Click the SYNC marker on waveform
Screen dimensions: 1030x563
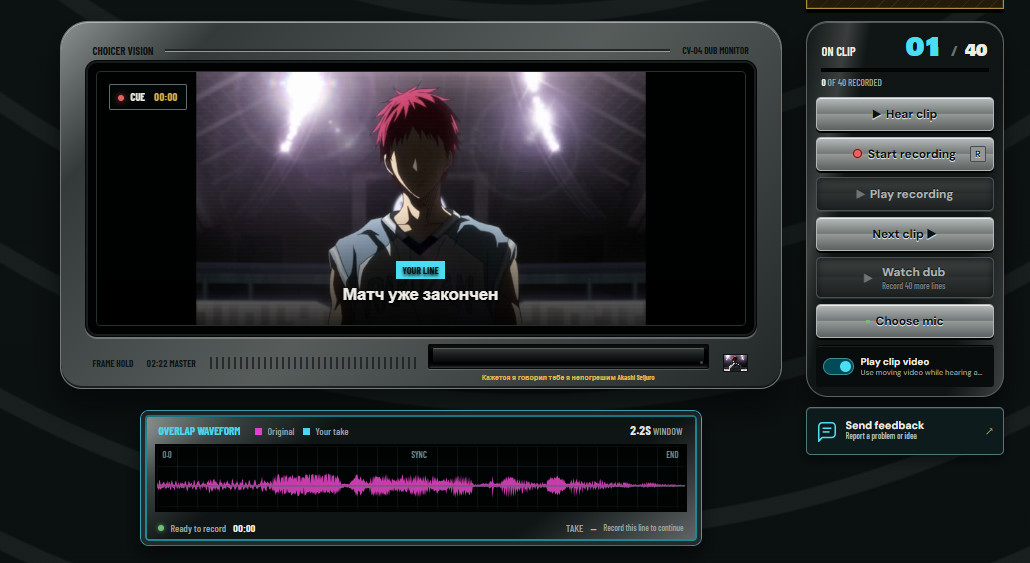point(419,455)
